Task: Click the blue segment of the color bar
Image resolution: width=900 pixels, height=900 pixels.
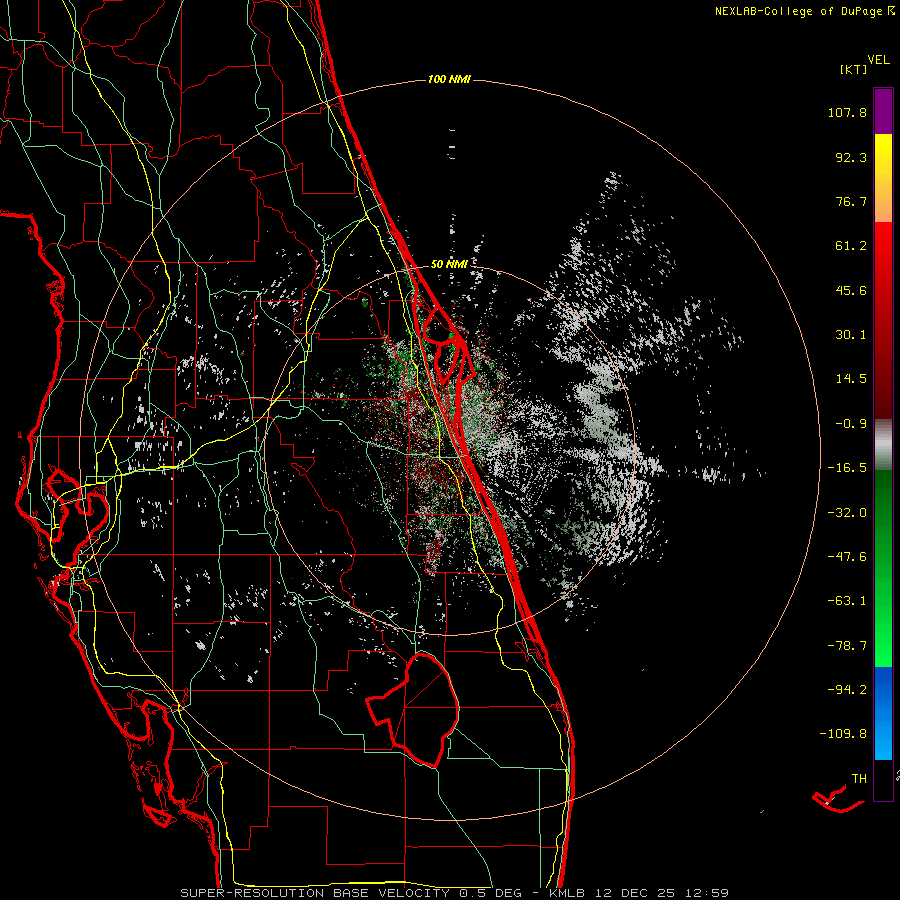Action: coord(883,713)
